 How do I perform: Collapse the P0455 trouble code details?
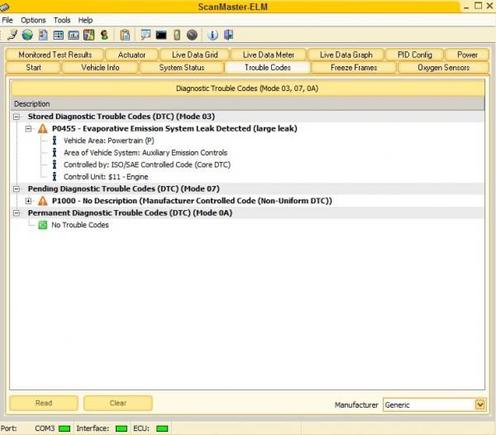coord(29,129)
